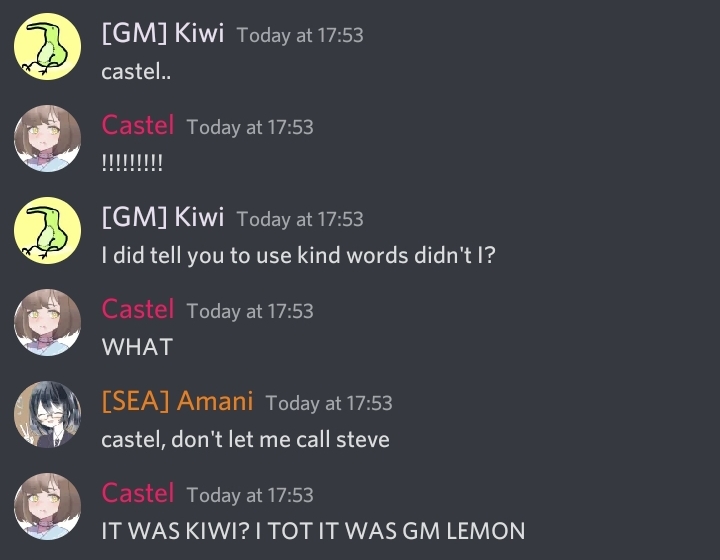The width and height of the screenshot is (720, 560).
Task: Click the Castel username above "!!!!!!!!!"
Action: pyautogui.click(x=138, y=125)
